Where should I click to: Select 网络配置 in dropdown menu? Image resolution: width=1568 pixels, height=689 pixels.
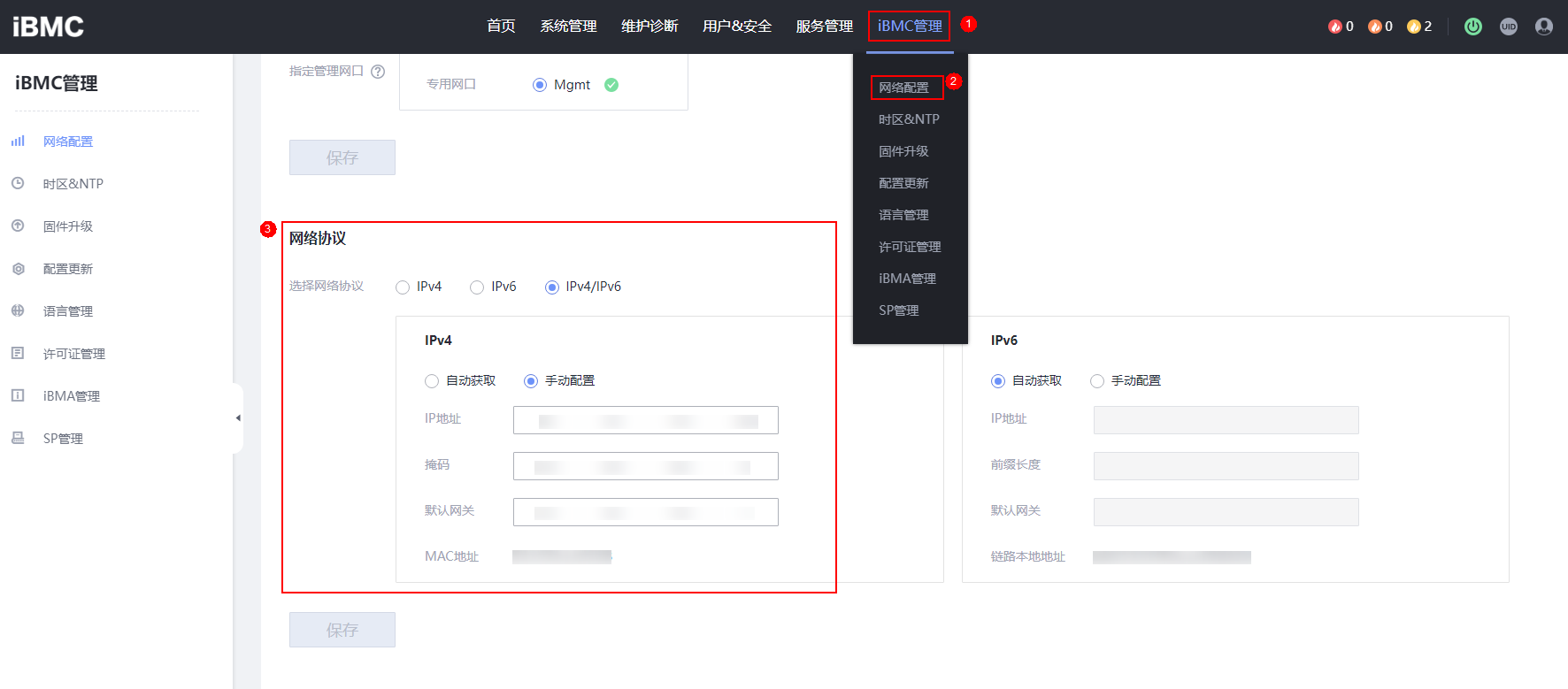pos(903,88)
